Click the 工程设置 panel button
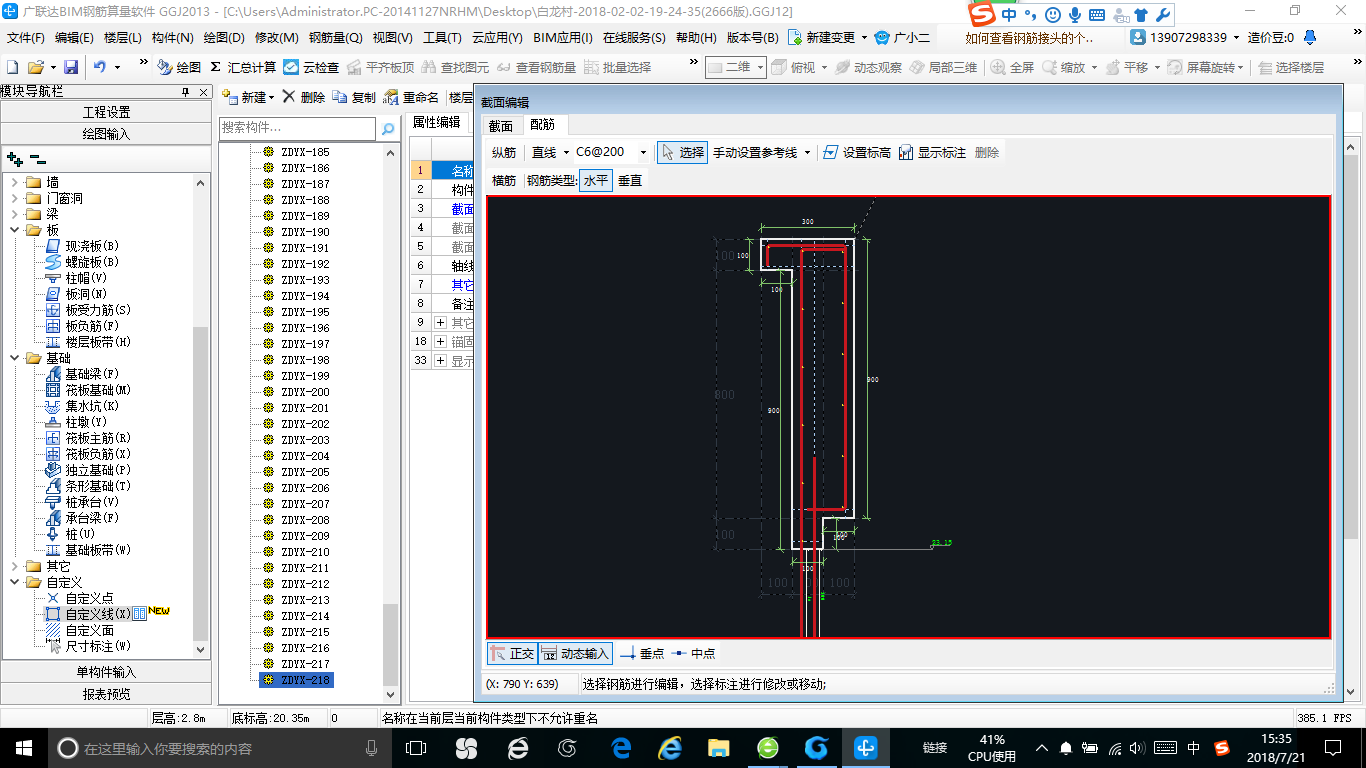This screenshot has height=768, width=1366. click(x=106, y=112)
